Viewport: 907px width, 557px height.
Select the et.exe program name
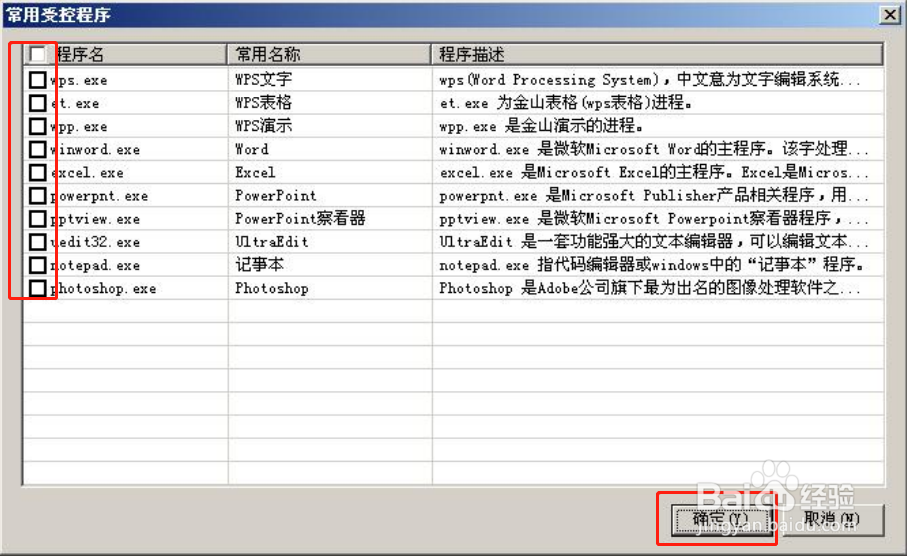click(x=75, y=103)
